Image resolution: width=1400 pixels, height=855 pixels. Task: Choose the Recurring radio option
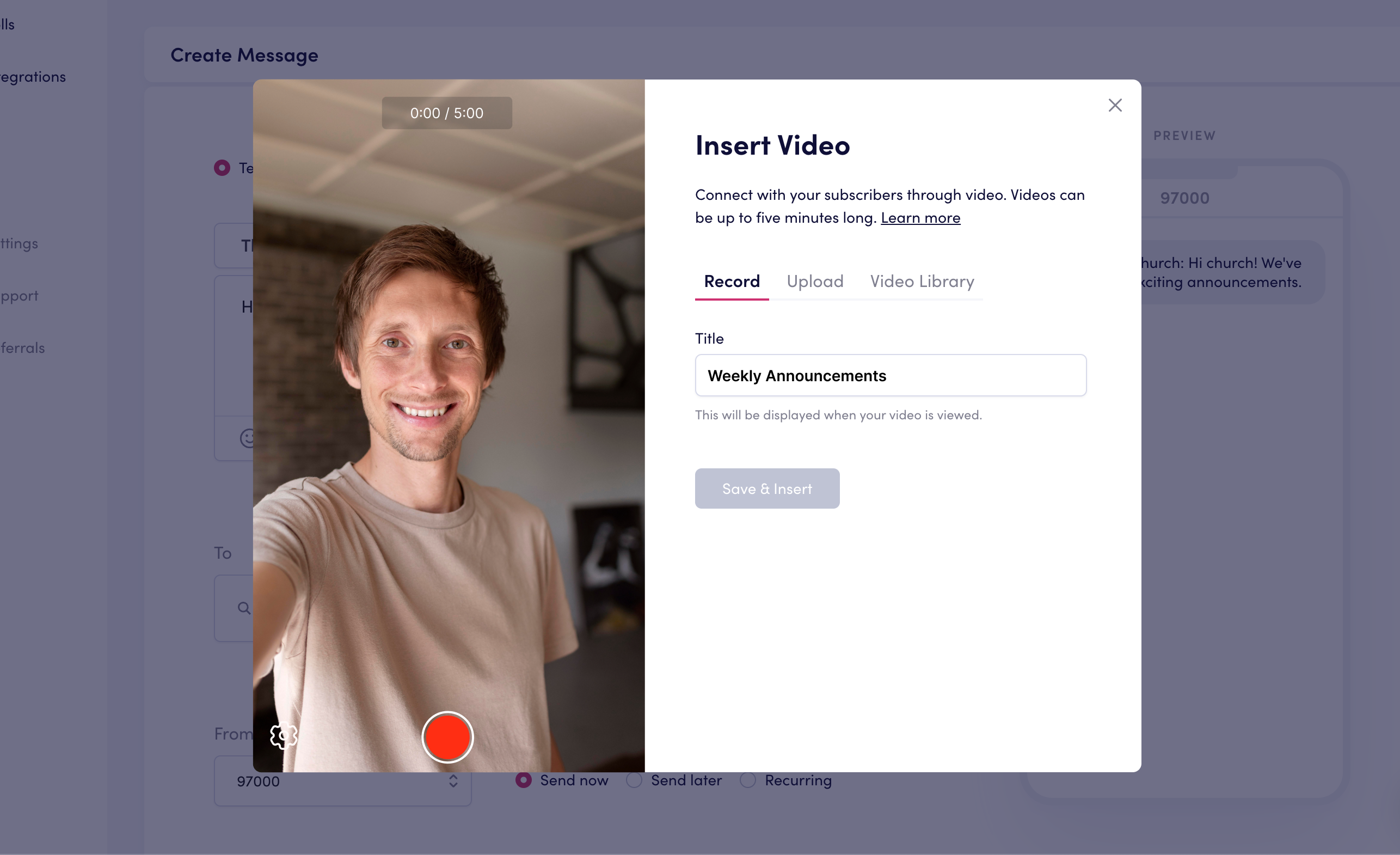coord(748,780)
